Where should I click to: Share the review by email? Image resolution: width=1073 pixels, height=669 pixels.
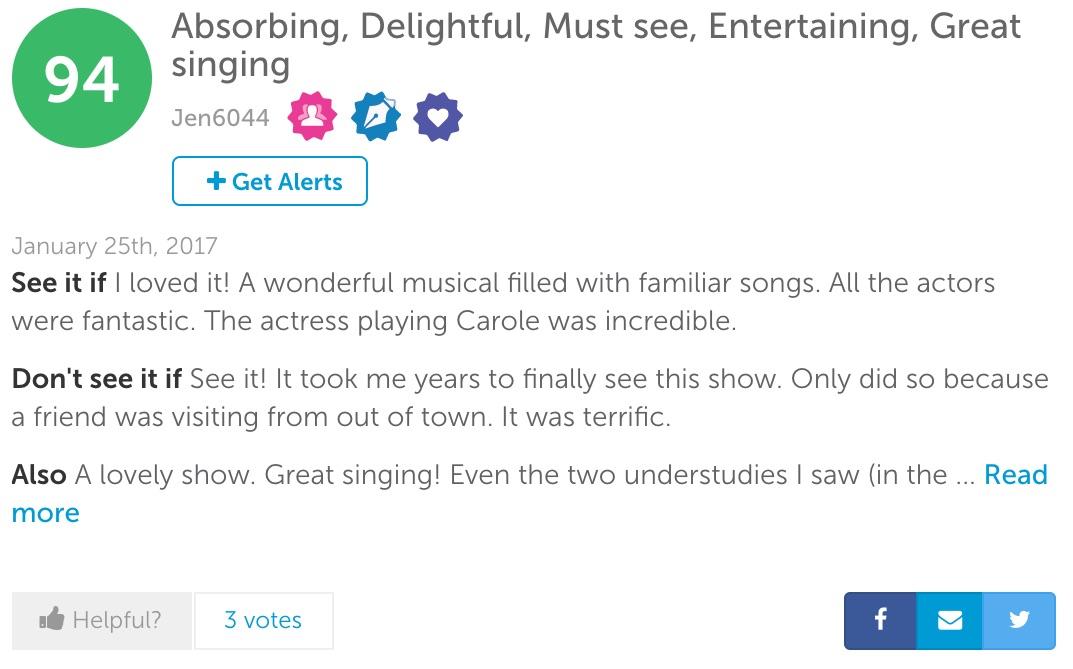(x=950, y=620)
